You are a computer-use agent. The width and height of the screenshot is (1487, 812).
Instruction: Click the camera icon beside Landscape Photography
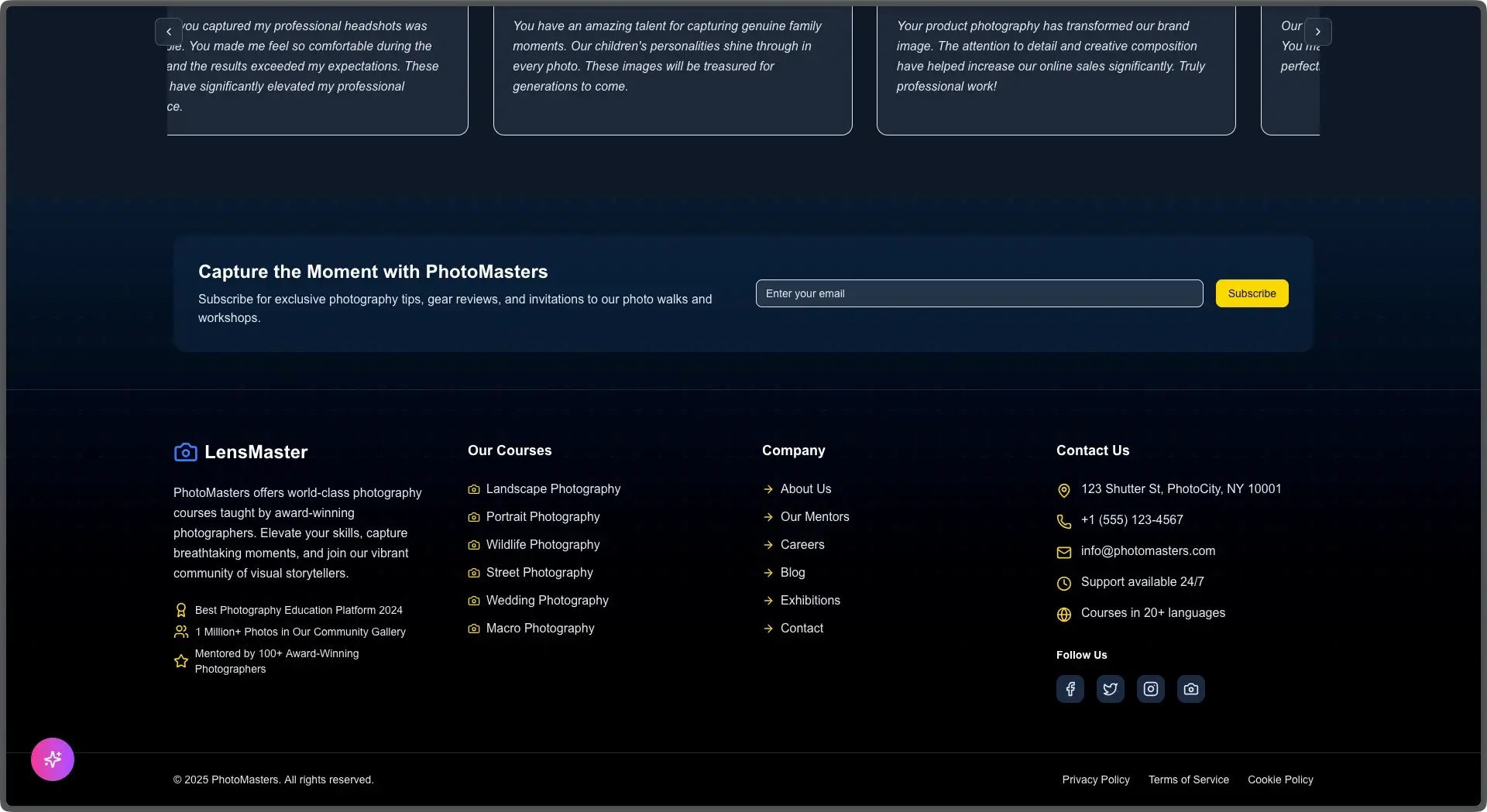474,489
